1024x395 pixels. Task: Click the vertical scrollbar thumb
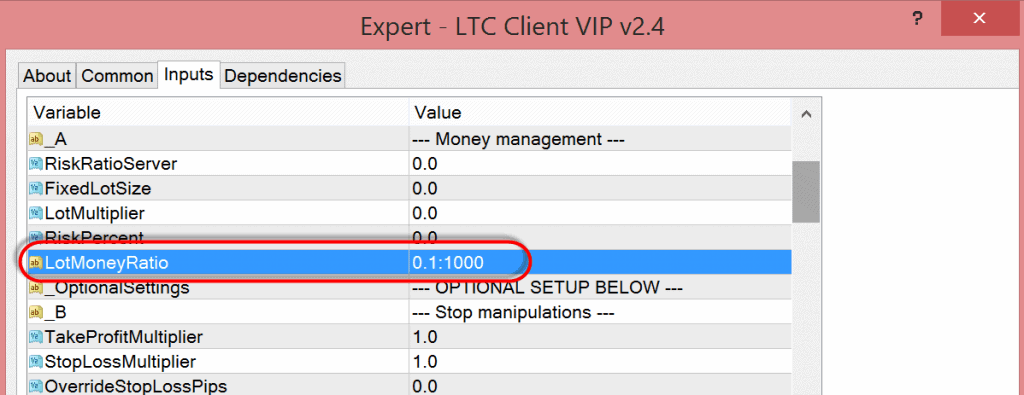coord(807,192)
